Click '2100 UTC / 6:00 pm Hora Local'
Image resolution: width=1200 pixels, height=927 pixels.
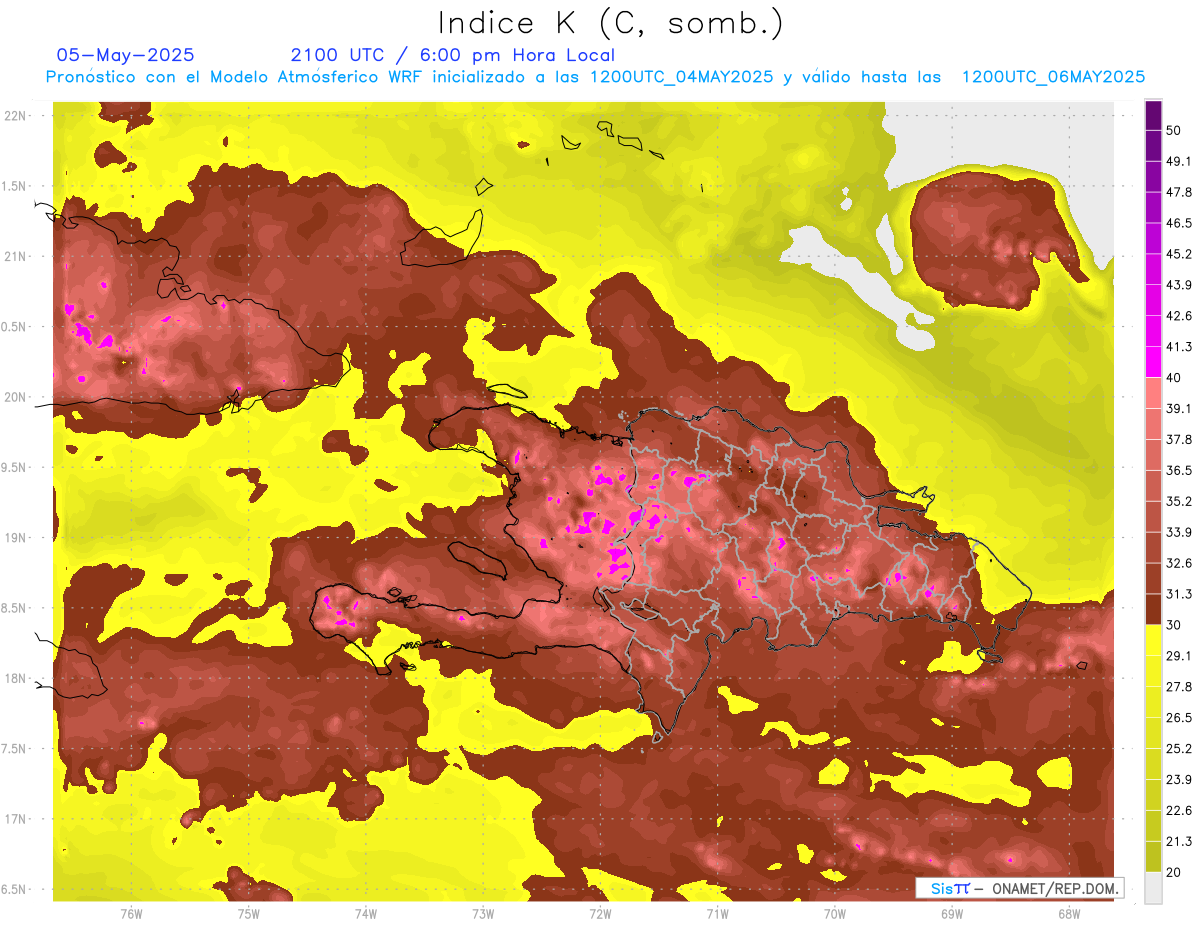(x=453, y=56)
